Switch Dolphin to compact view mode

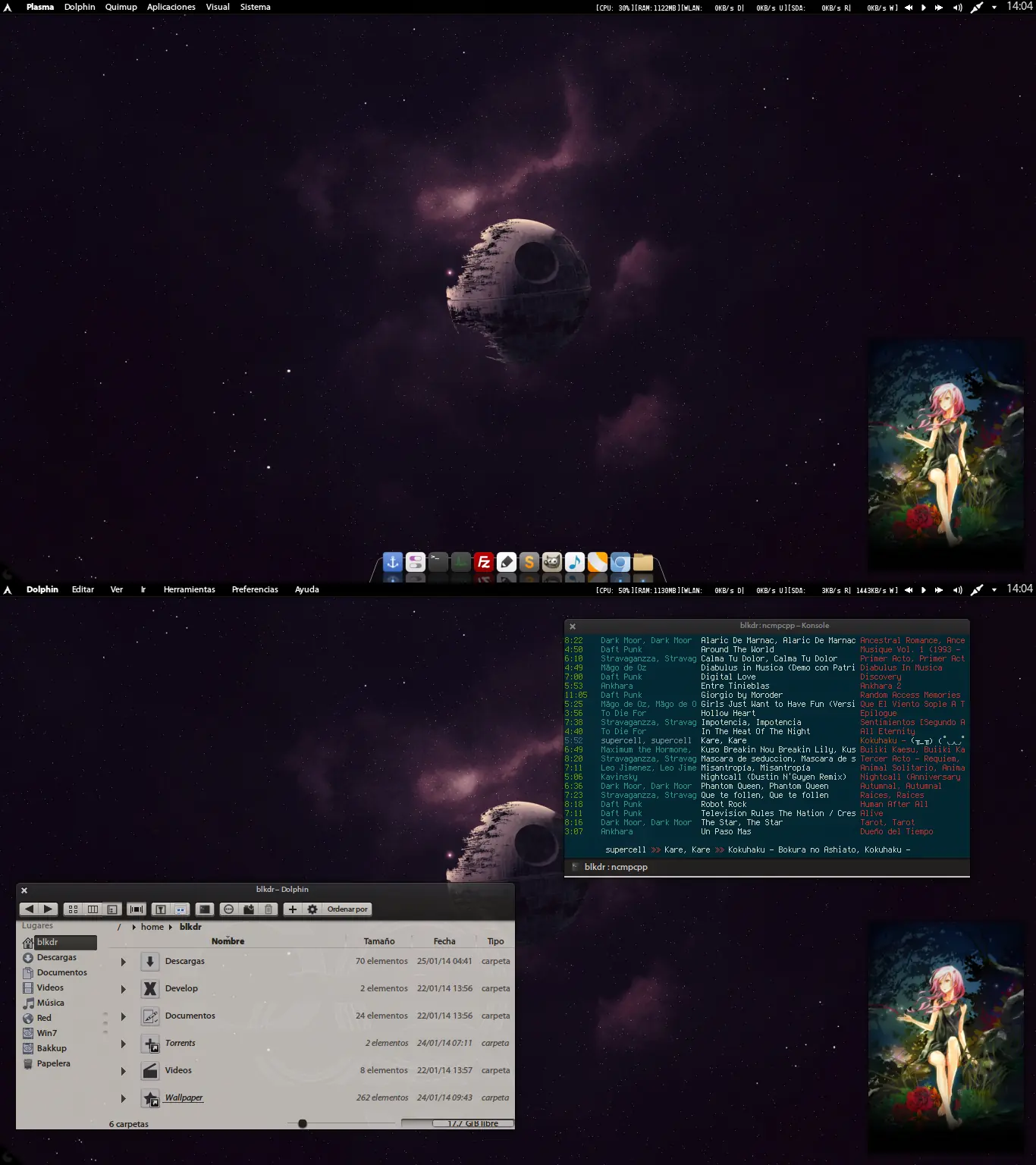(x=93, y=909)
